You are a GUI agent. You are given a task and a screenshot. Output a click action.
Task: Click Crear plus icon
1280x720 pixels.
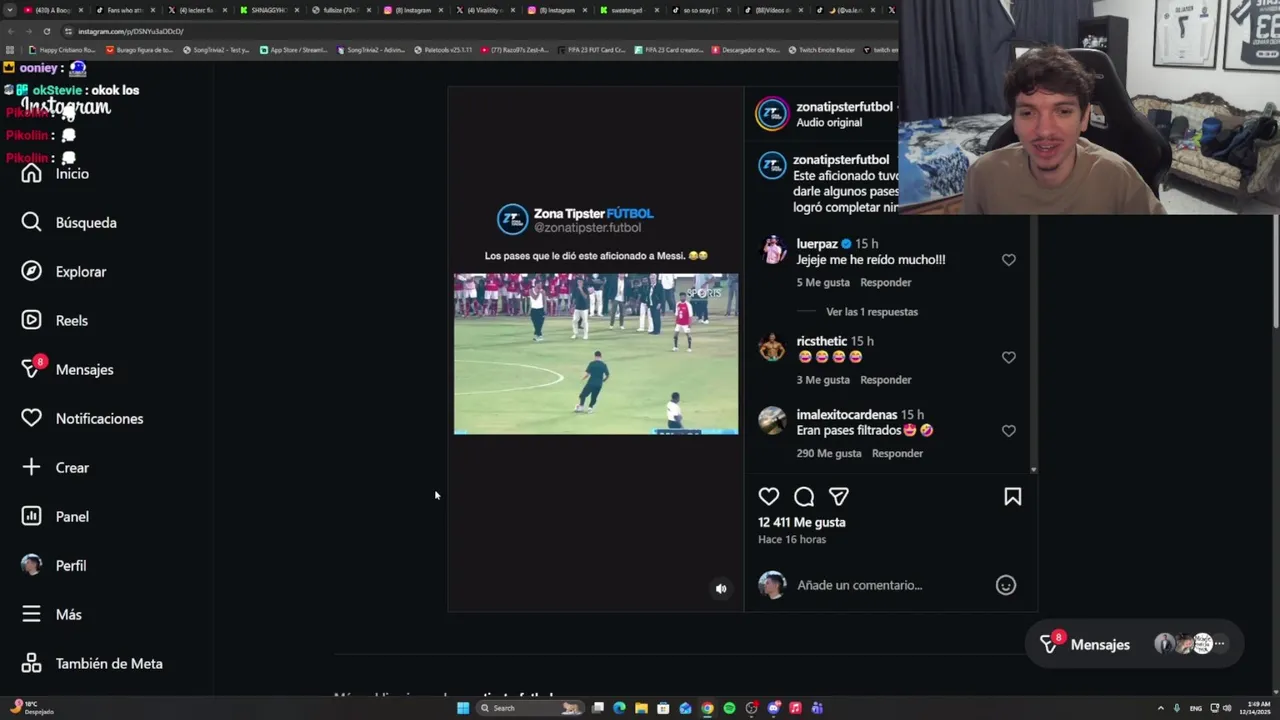coord(56,468)
